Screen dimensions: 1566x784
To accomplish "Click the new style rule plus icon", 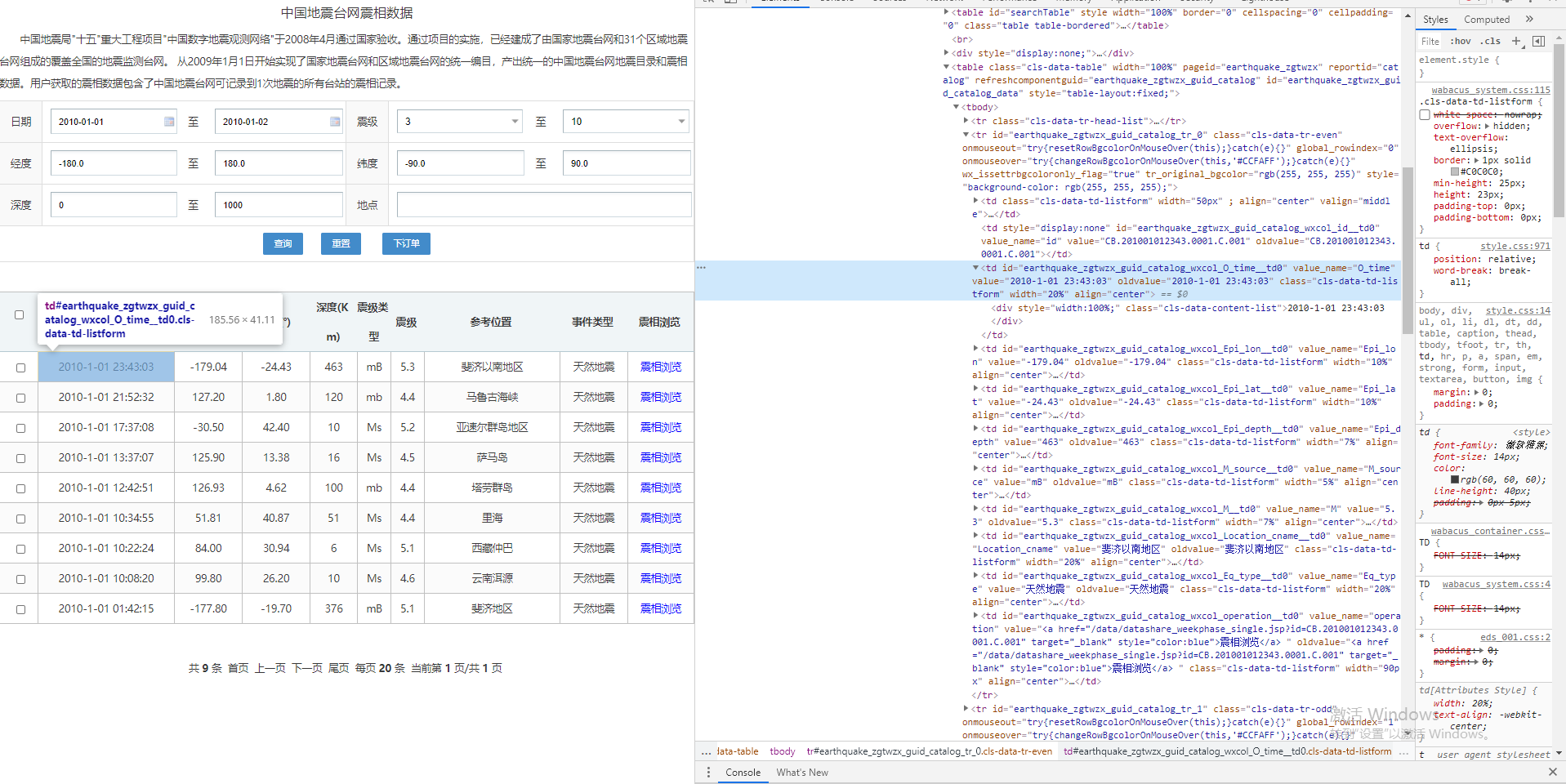I will (x=1516, y=41).
